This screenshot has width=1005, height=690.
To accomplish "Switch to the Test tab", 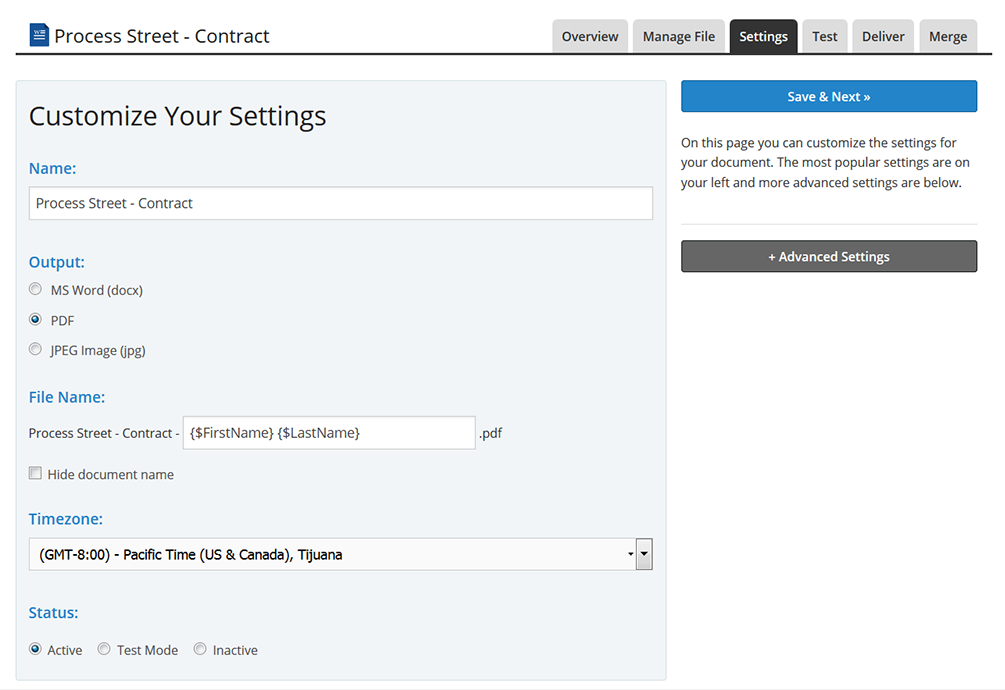I will coord(824,36).
